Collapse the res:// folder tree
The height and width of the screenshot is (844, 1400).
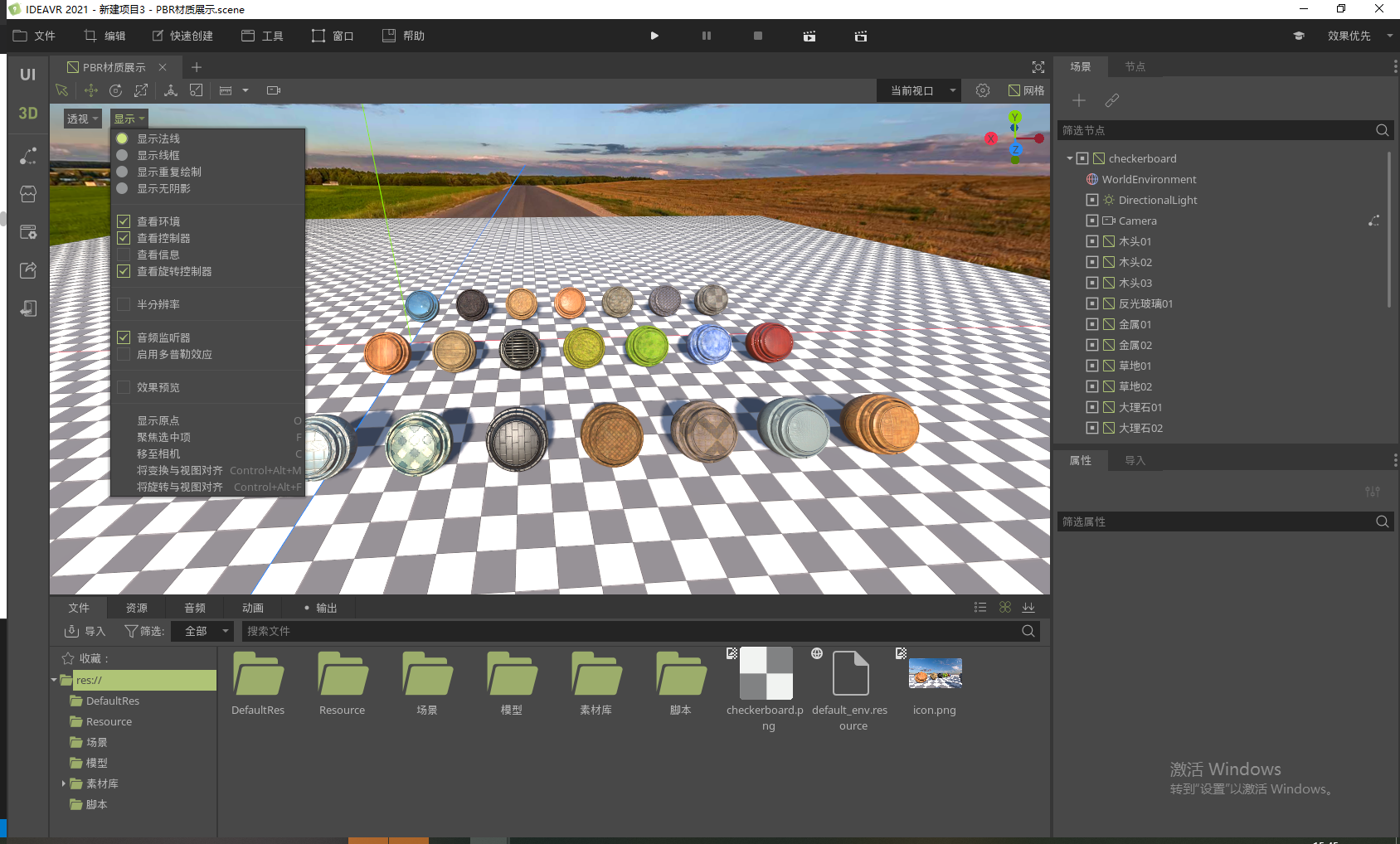[x=55, y=680]
